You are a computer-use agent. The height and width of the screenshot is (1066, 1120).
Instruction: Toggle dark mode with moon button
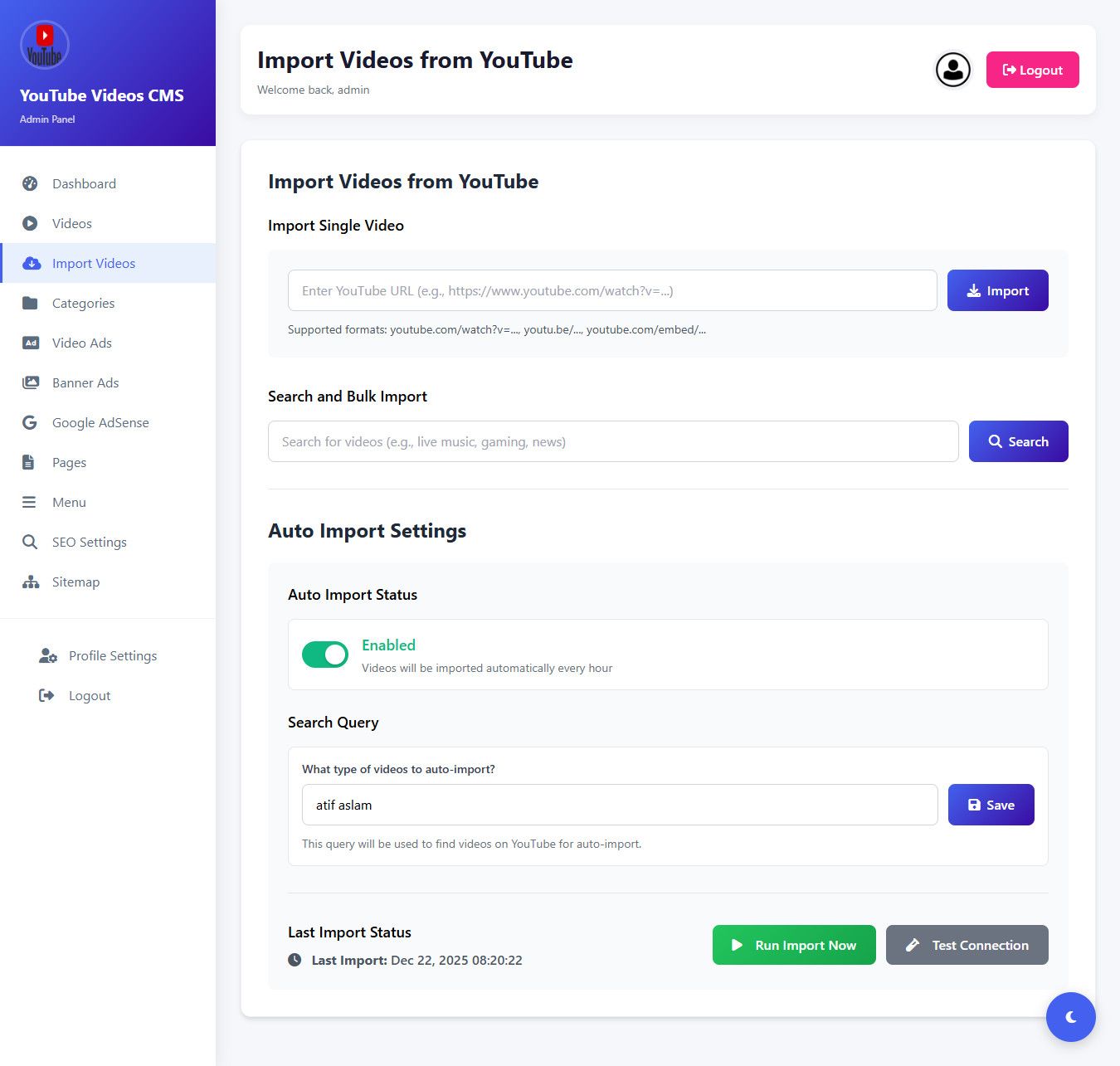coord(1071,1017)
